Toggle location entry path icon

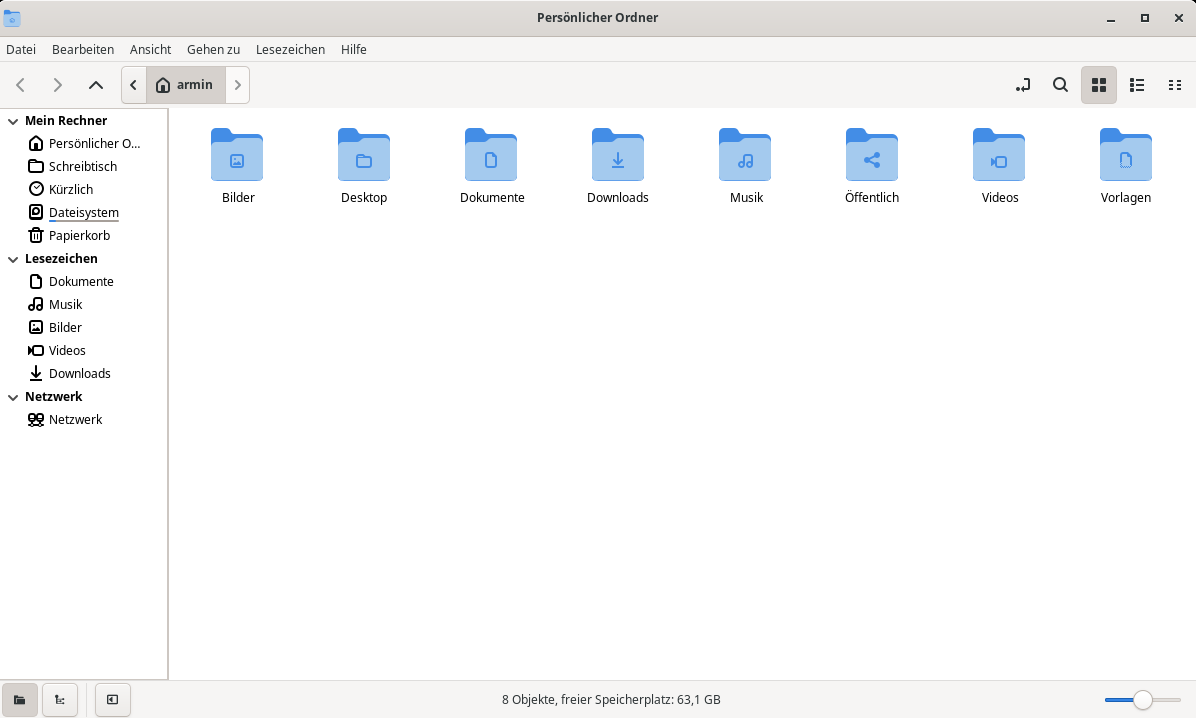tap(1022, 85)
